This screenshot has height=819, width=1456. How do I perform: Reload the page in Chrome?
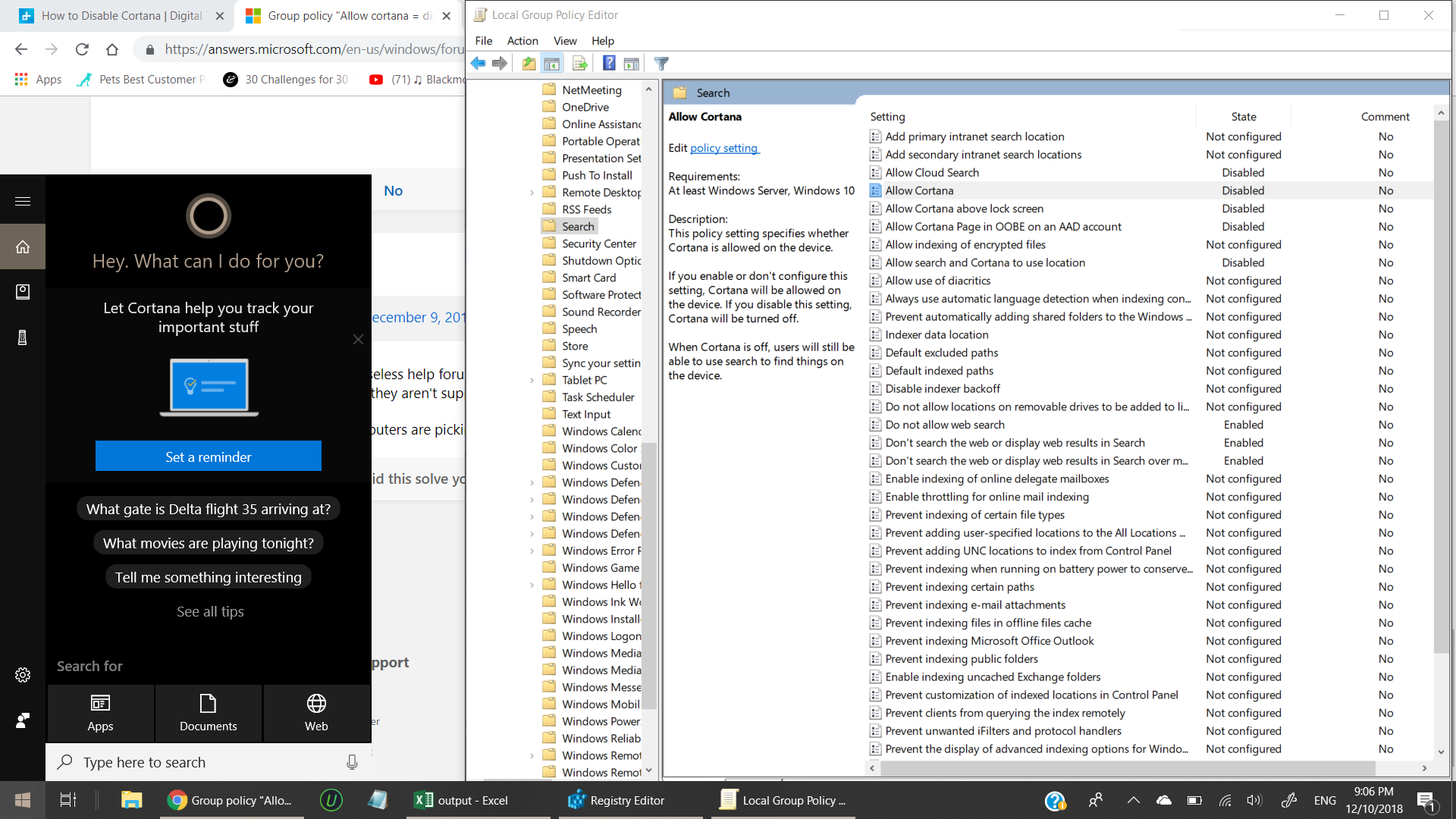coord(82,49)
